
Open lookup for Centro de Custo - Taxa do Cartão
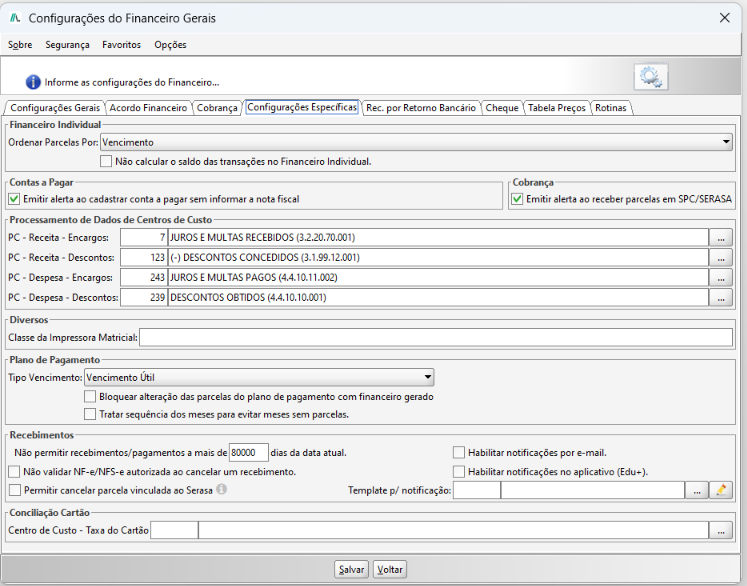pos(721,530)
